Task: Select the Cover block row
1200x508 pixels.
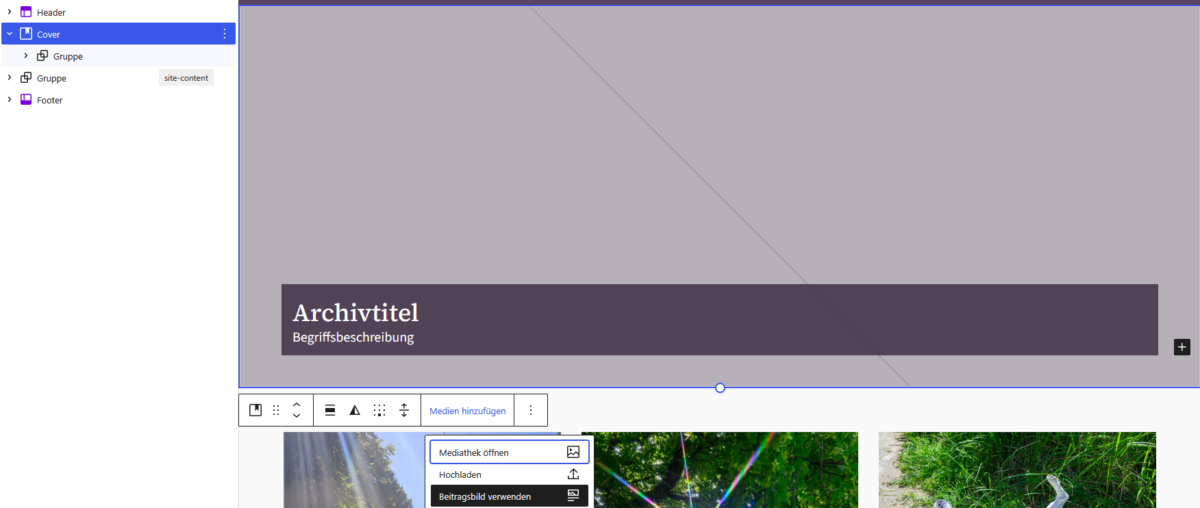Action: point(118,34)
